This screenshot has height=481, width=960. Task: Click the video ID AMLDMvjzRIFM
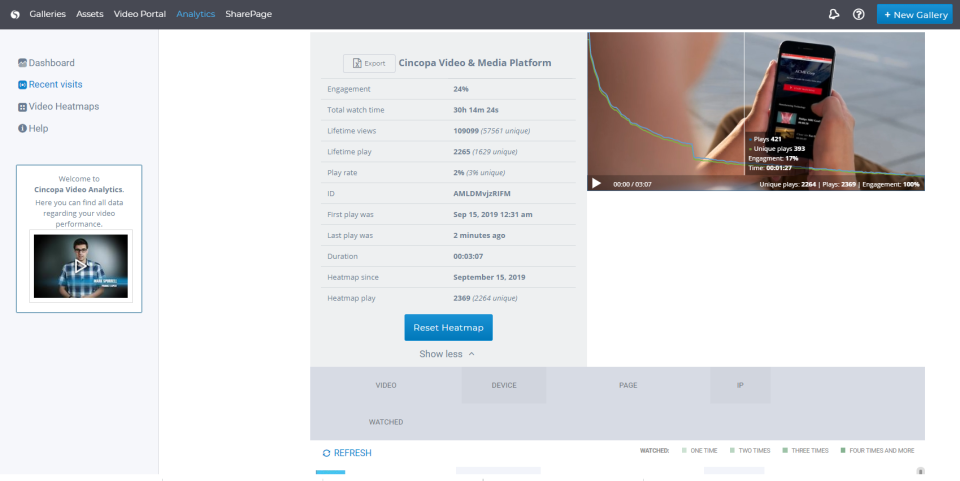pyautogui.click(x=482, y=193)
